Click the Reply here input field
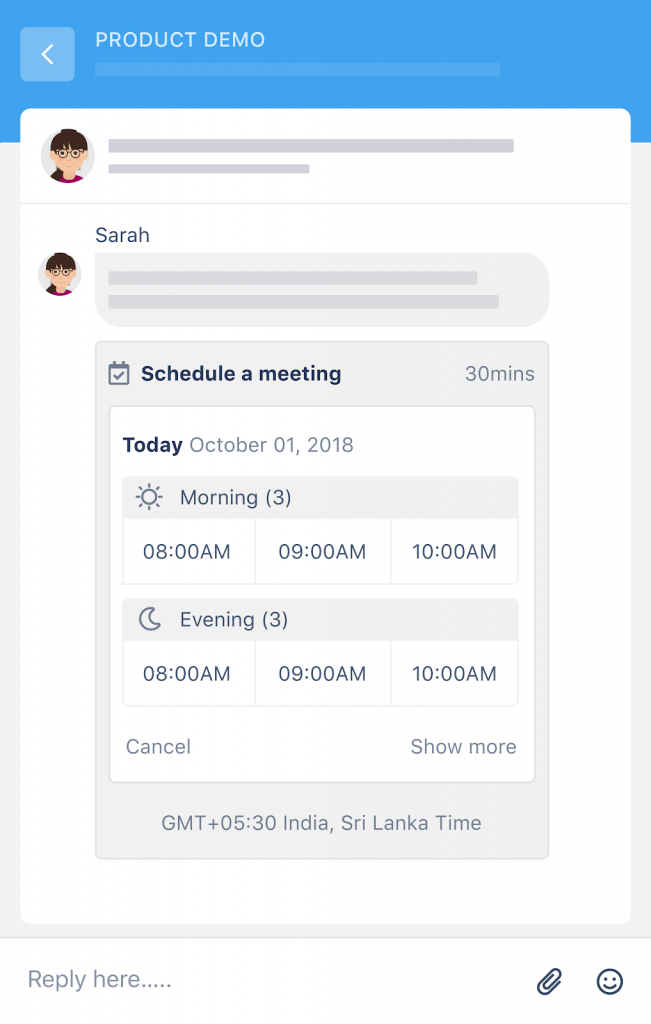 tap(98, 979)
